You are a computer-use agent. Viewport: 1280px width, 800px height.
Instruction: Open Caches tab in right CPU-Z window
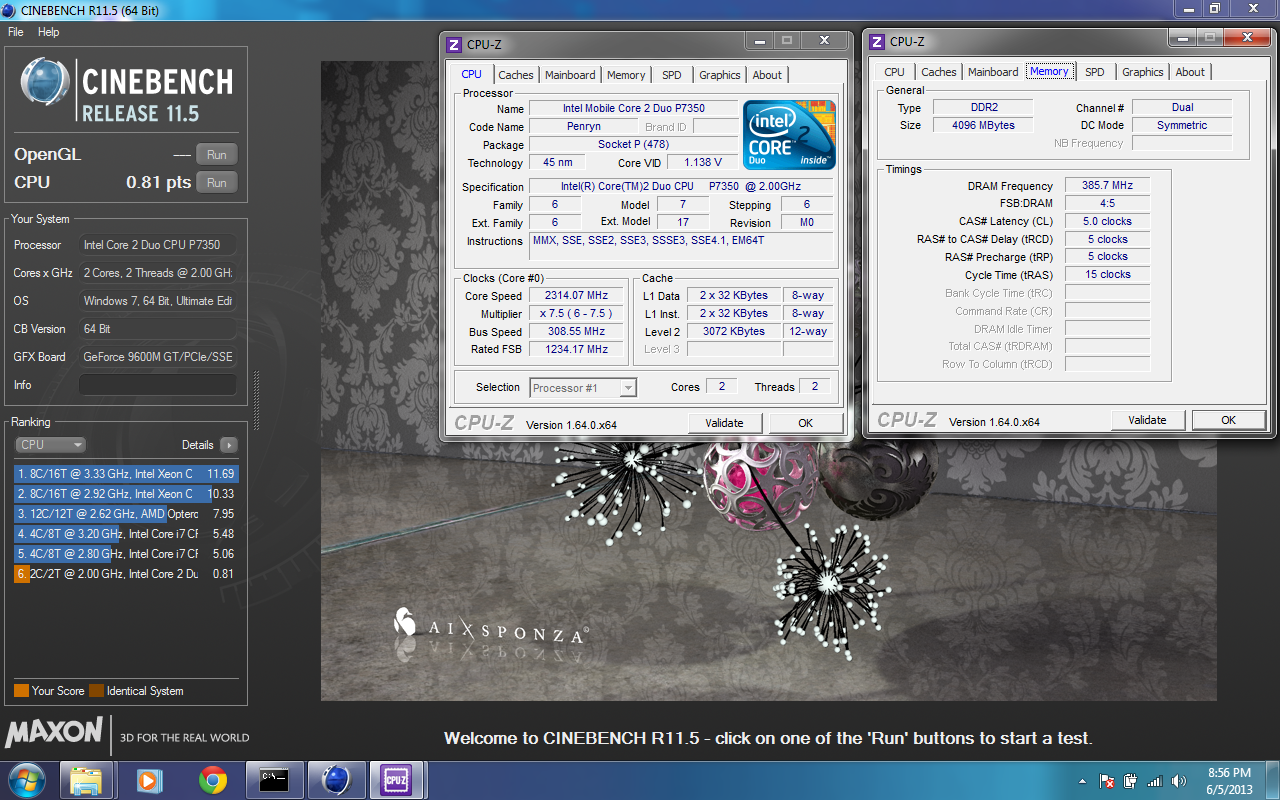click(x=939, y=72)
